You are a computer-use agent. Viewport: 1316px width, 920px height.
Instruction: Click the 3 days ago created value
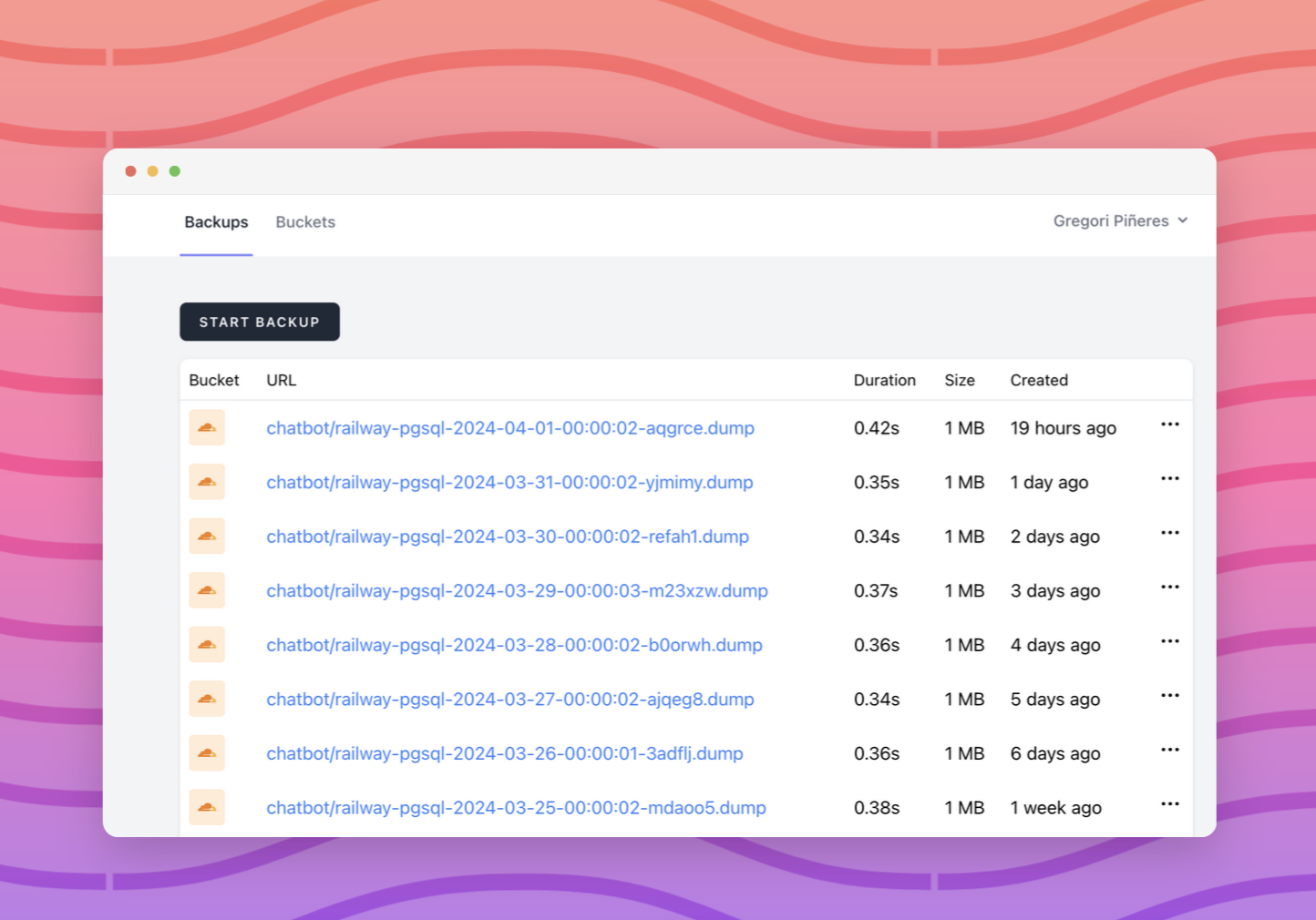pos(1055,590)
